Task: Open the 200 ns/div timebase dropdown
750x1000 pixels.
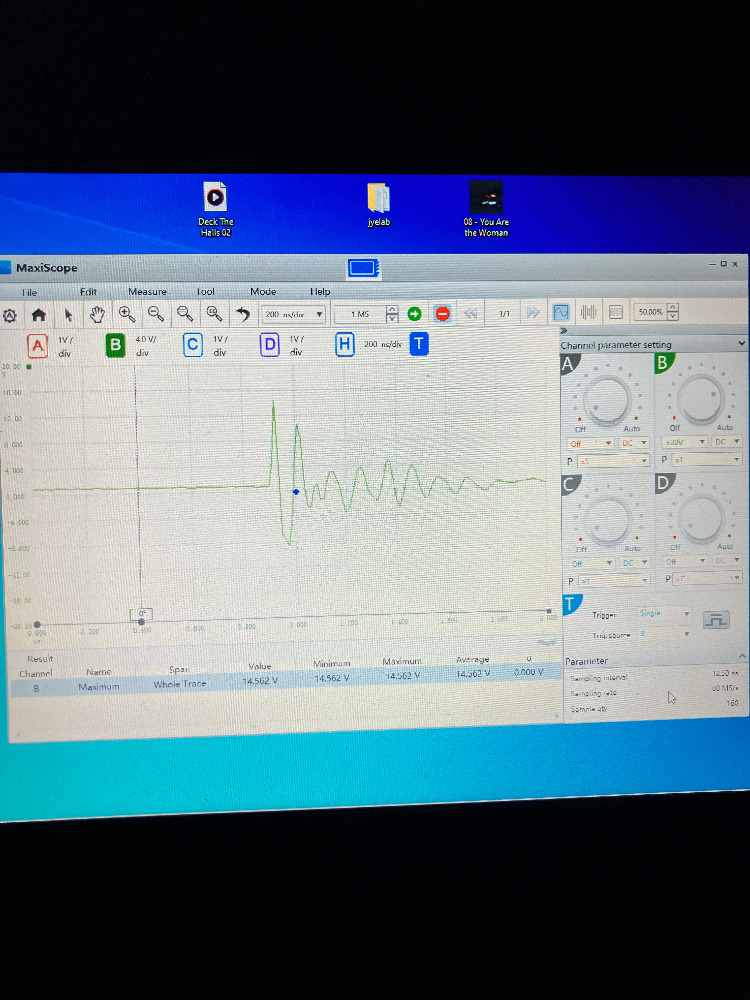Action: coord(294,314)
